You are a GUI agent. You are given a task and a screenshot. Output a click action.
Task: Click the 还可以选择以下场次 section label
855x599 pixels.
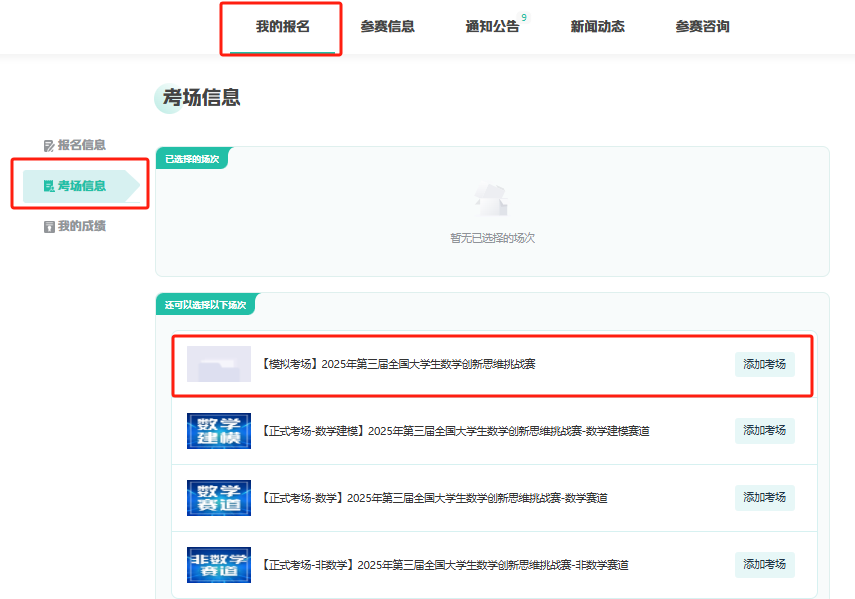[206, 304]
